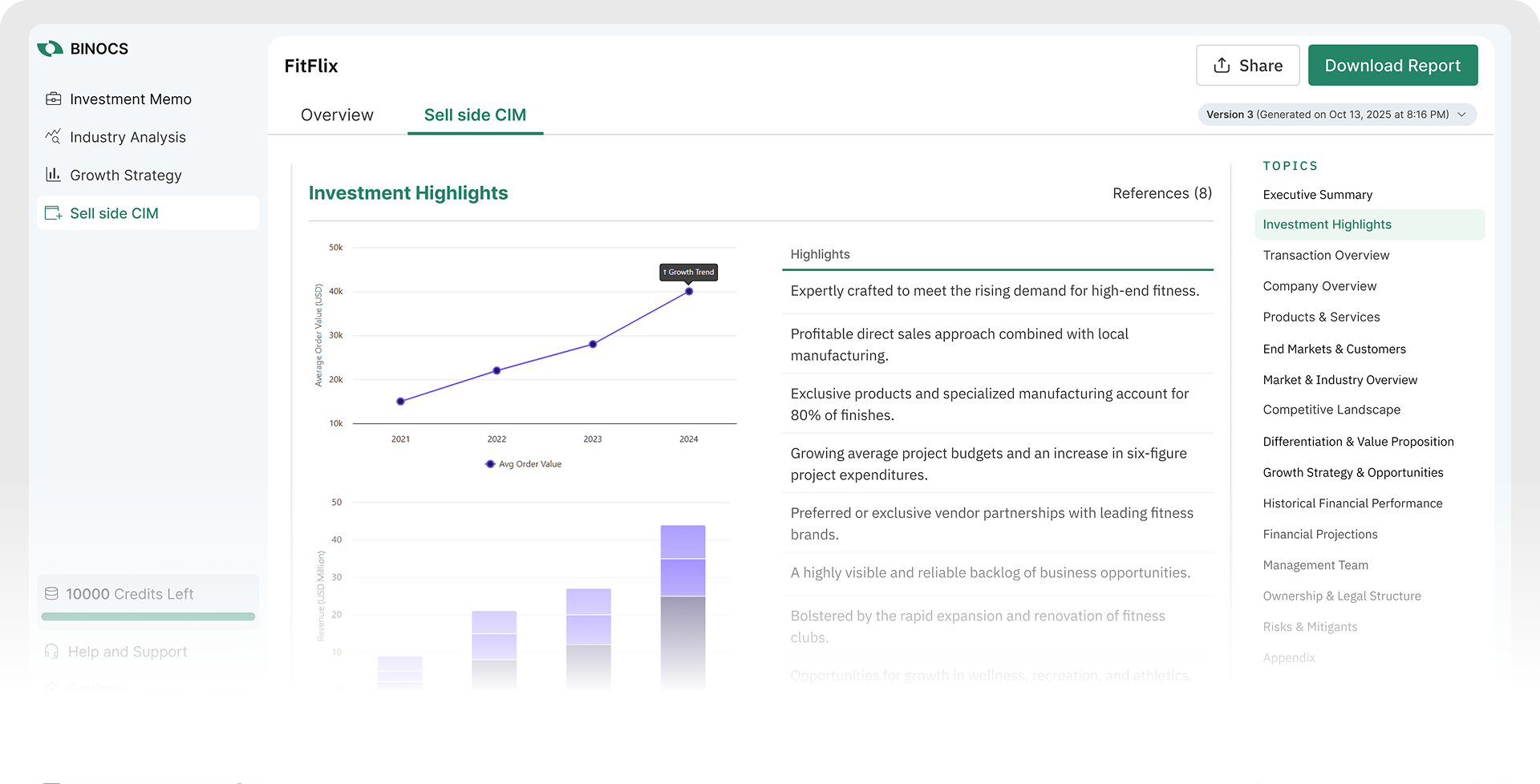The image size is (1540, 784).
Task: Click the Sell side CIM sidebar icon
Action: 53,213
